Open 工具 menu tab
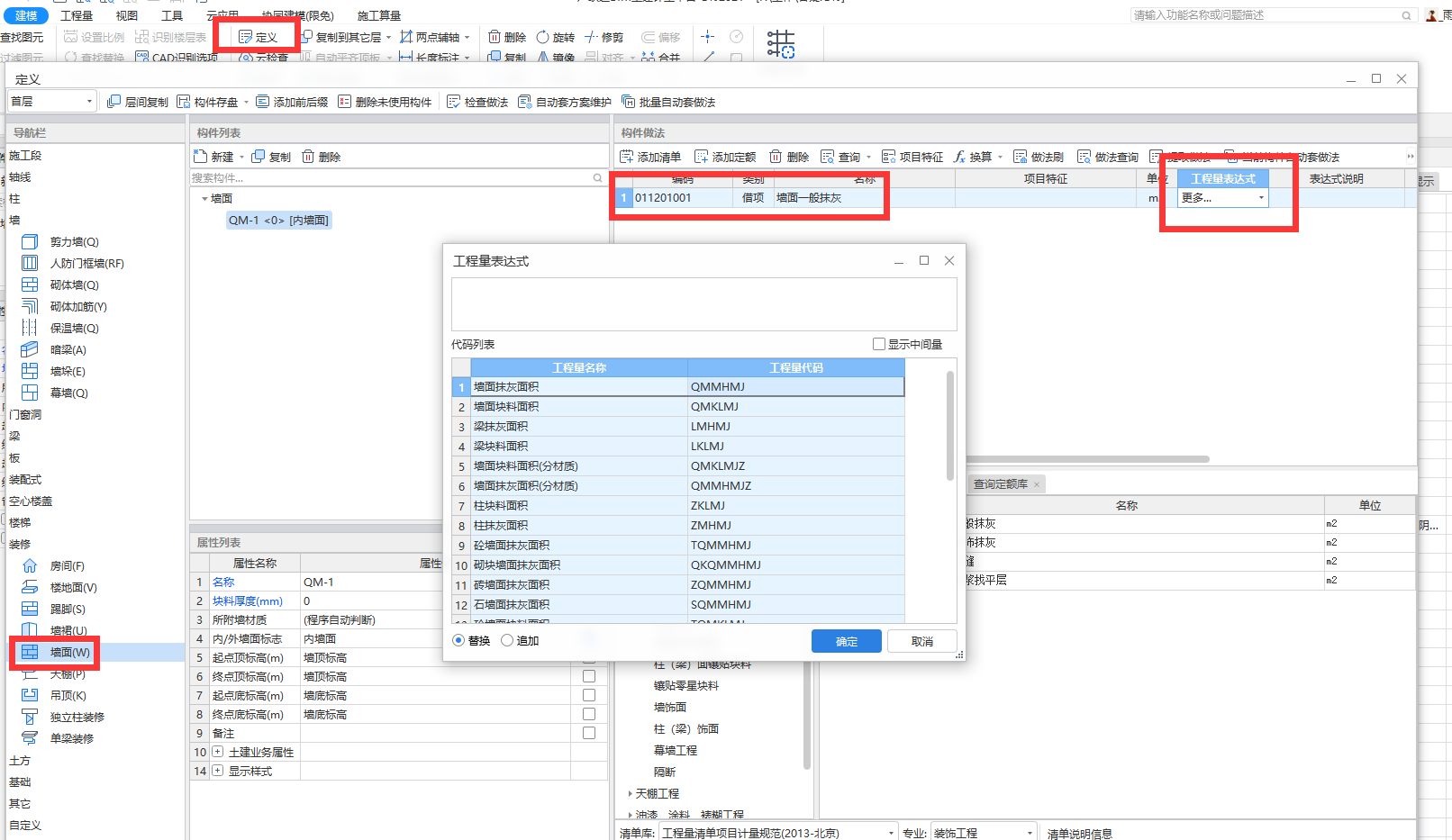The width and height of the screenshot is (1452, 840). pos(172,15)
